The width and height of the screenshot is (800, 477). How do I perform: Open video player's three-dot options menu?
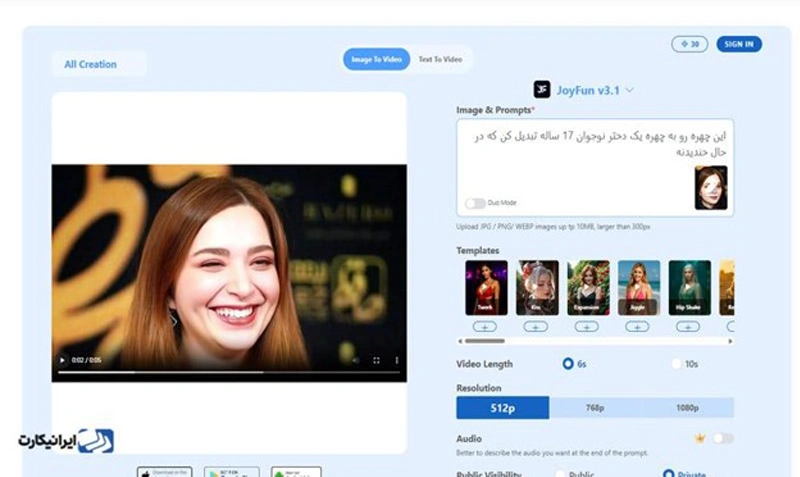pos(396,360)
